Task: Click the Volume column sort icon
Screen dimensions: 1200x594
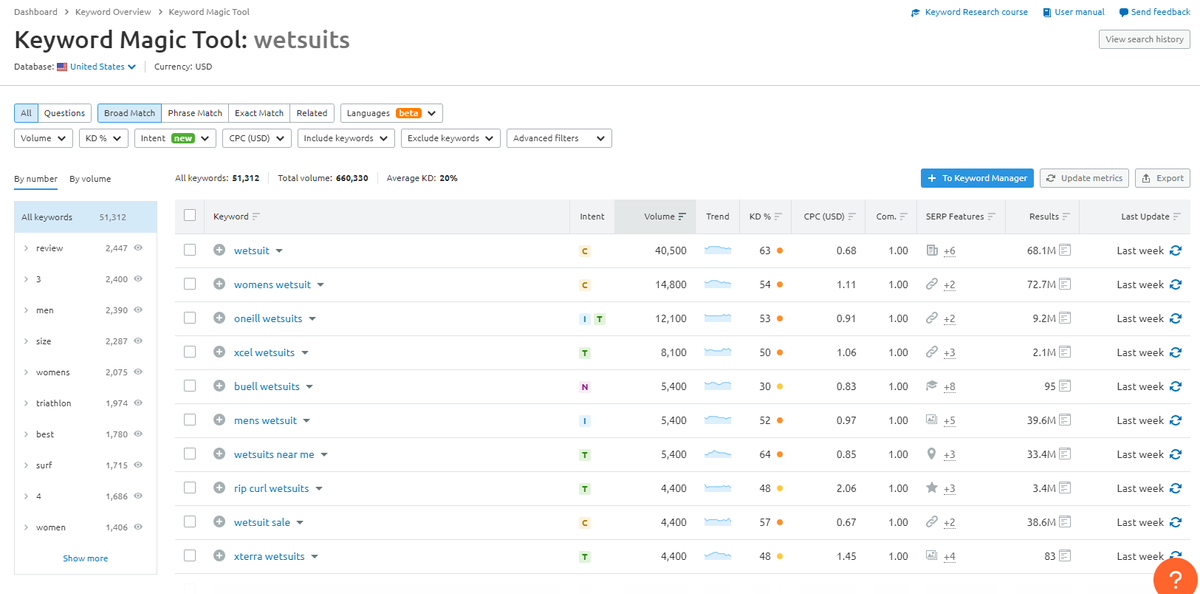Action: (x=682, y=217)
